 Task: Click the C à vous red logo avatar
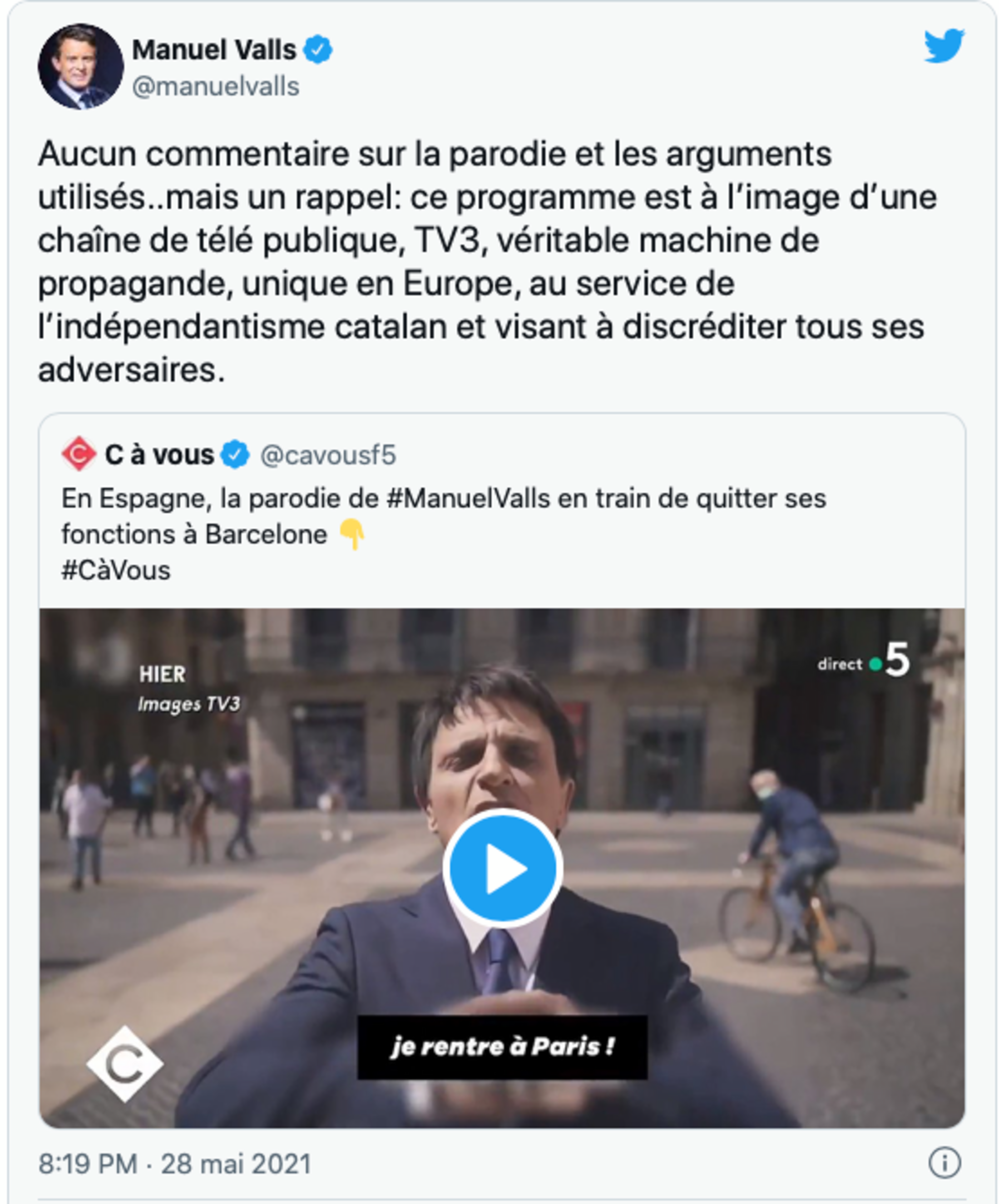79,454
